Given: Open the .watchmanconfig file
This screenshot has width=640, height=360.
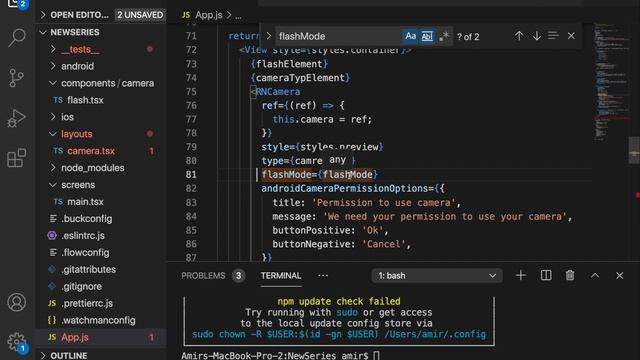Looking at the screenshot, I should [x=102, y=320].
